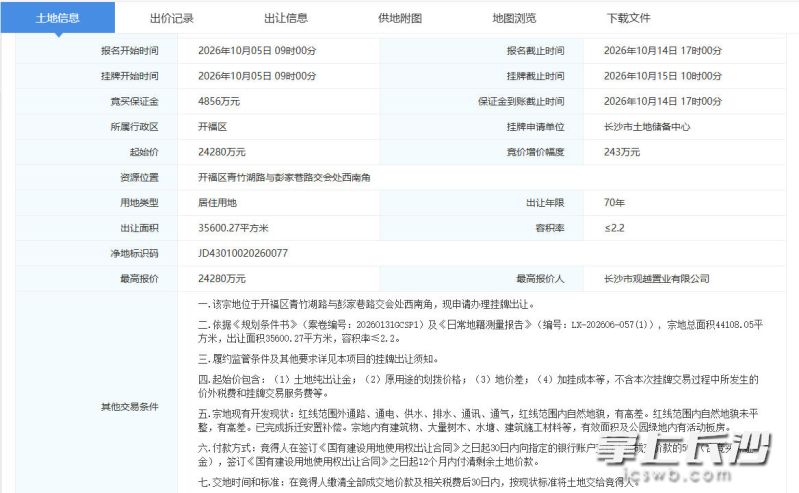The height and width of the screenshot is (493, 799).
Task: Click condition paragraph 五 about 宗地现有开发现状
Action: (x=478, y=420)
